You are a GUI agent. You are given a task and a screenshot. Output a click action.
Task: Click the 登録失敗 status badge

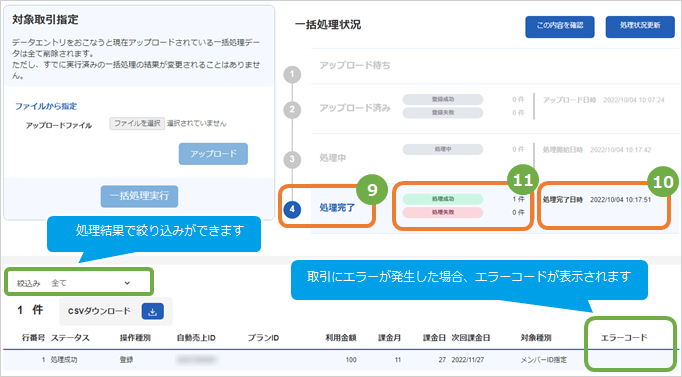443,113
